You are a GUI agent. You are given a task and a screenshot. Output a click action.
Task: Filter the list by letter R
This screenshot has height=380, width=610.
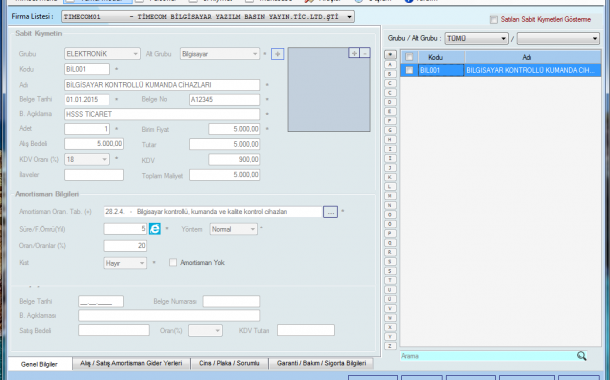coord(390,252)
